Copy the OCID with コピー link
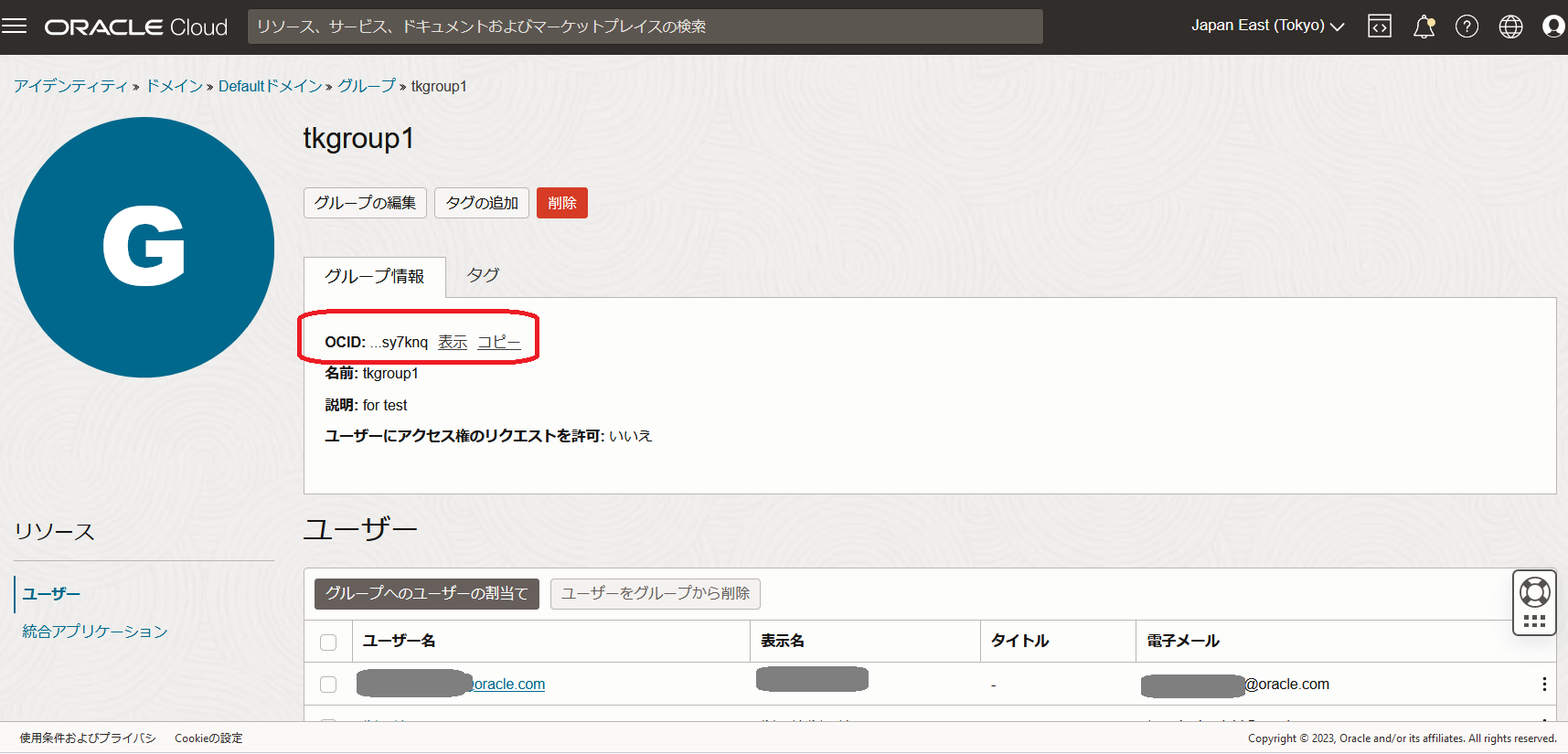Viewport: 1568px width, 754px height. (499, 342)
